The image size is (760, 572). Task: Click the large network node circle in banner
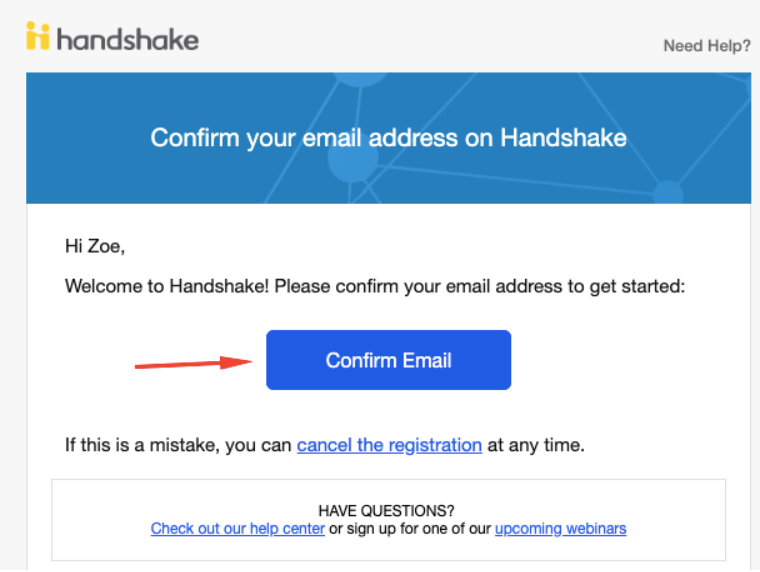tap(353, 157)
